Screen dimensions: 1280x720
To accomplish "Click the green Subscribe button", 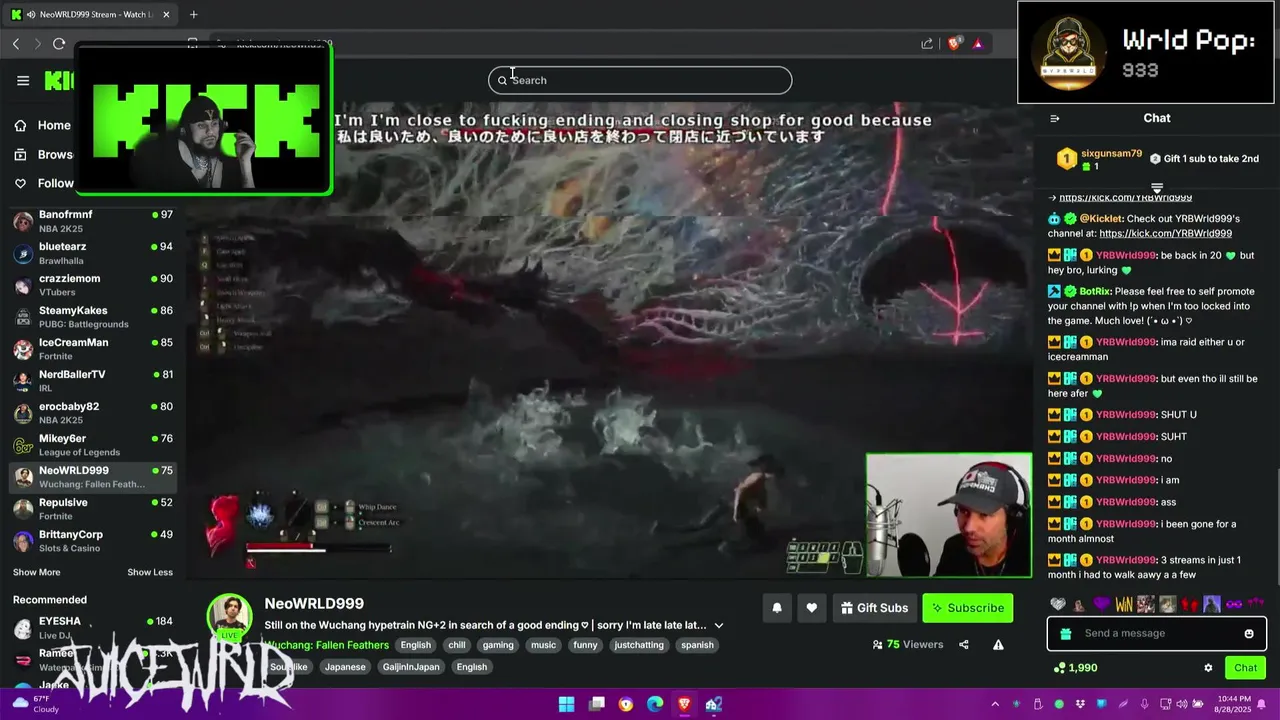I will coord(967,608).
